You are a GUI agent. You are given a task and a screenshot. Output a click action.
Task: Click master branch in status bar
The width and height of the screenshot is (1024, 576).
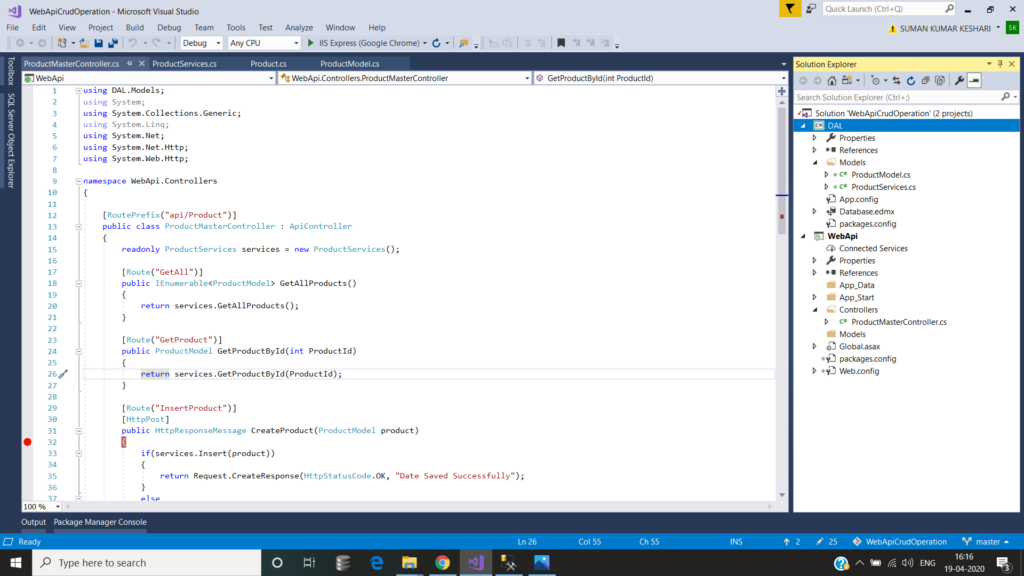tap(985, 541)
